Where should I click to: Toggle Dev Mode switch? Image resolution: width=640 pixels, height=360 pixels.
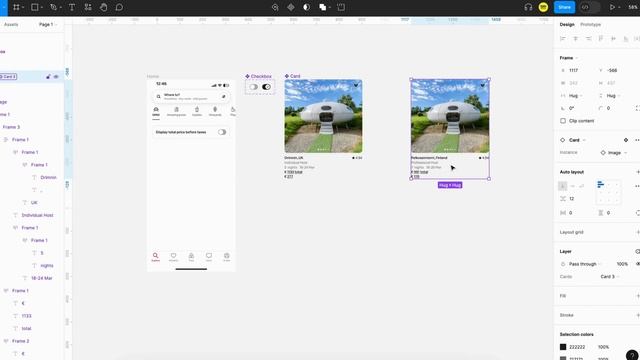[590, 7]
